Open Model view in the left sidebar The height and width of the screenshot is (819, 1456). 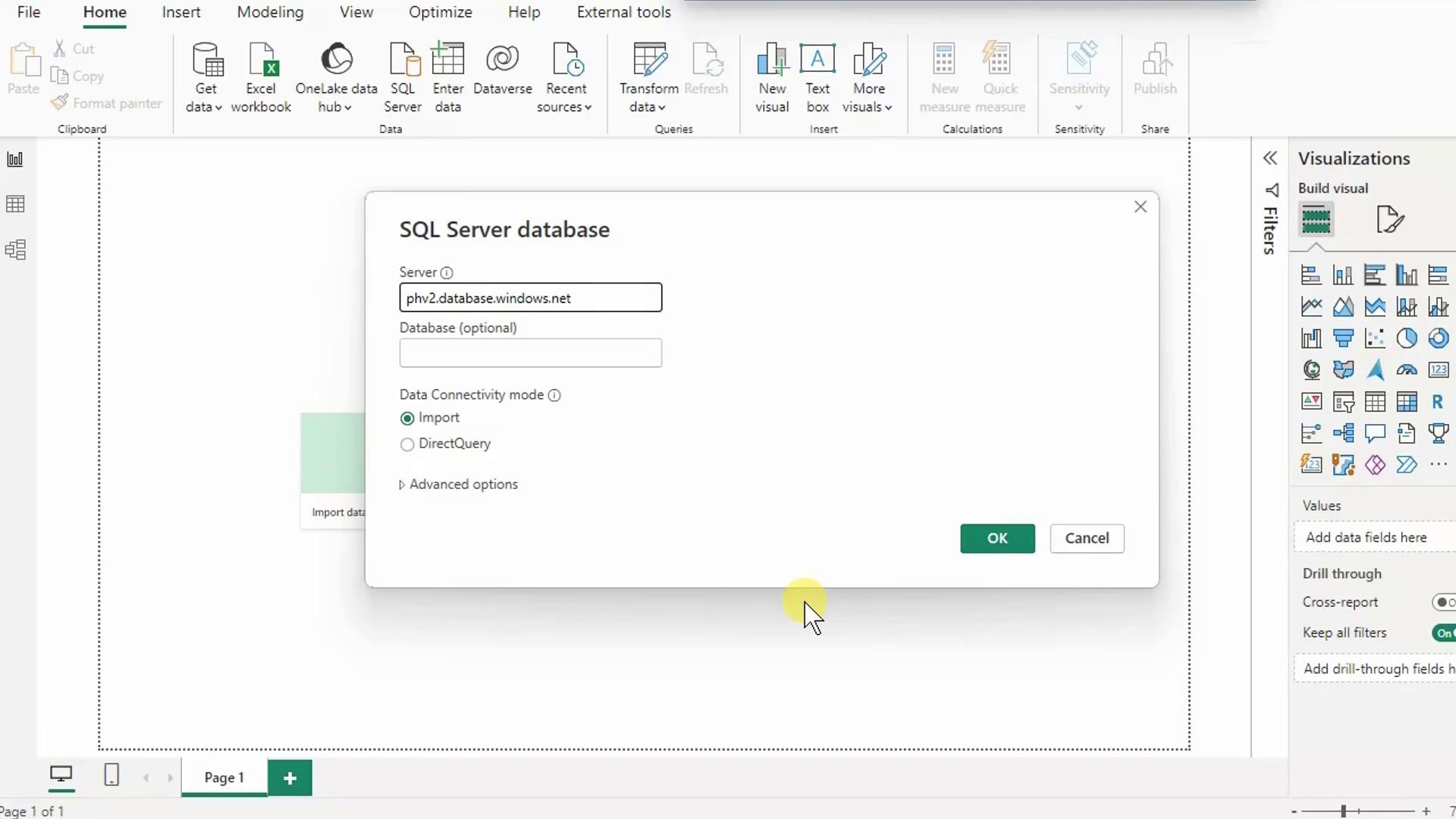click(15, 249)
